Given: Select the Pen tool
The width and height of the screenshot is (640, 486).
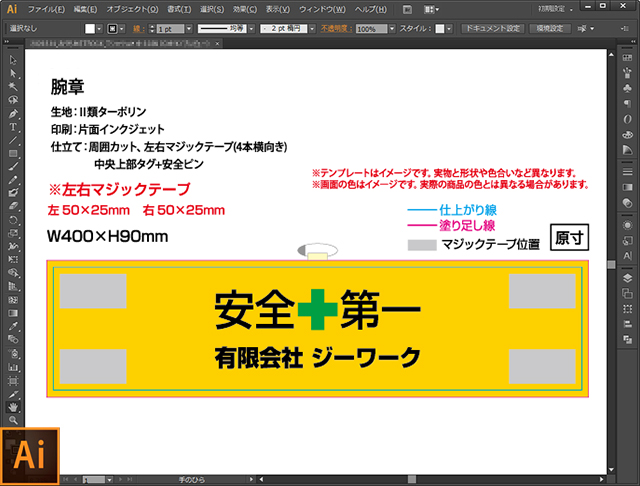Looking at the screenshot, I should (x=13, y=114).
